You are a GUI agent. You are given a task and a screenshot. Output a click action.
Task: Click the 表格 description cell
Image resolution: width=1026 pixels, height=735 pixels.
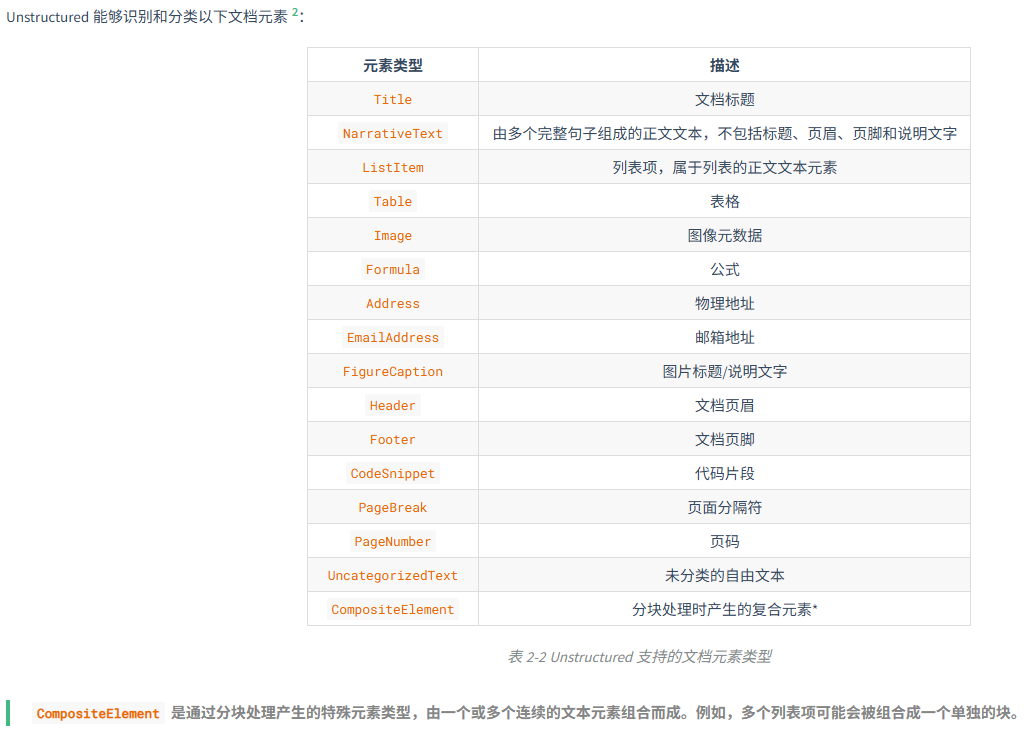pyautogui.click(x=724, y=202)
